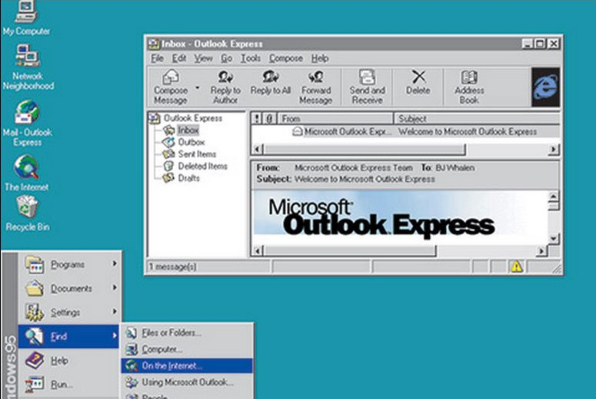Open the Tools menu in Outlook Express
The width and height of the screenshot is (596, 399).
click(250, 58)
